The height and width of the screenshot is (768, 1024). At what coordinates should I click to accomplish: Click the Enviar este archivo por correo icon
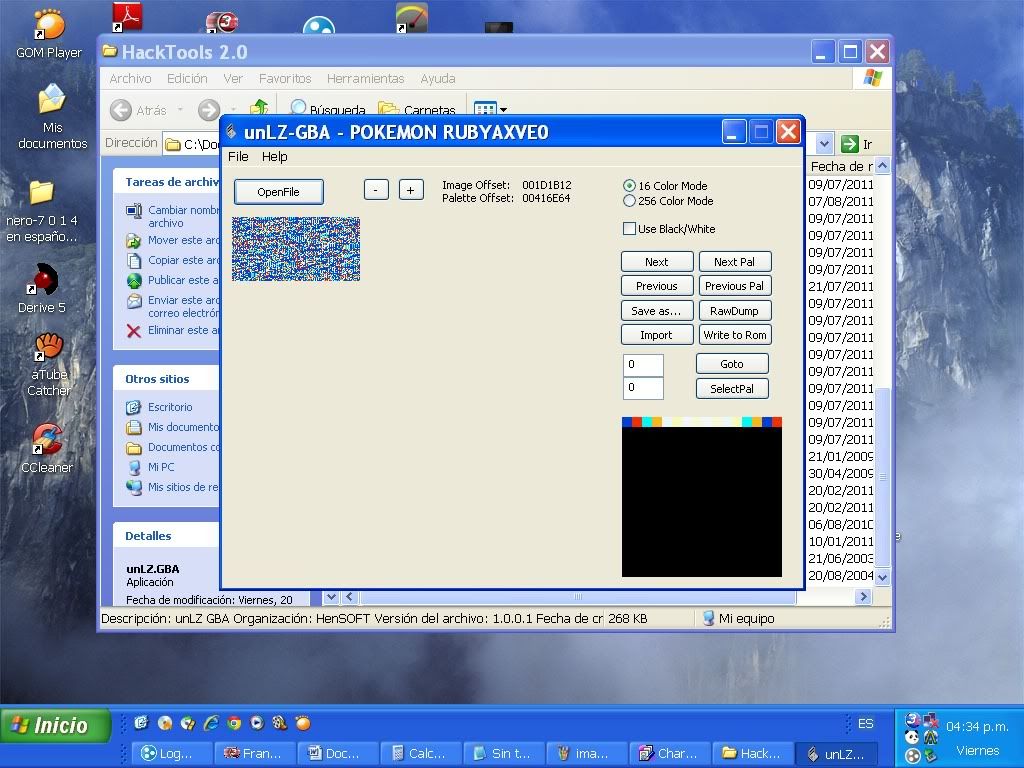click(x=134, y=301)
